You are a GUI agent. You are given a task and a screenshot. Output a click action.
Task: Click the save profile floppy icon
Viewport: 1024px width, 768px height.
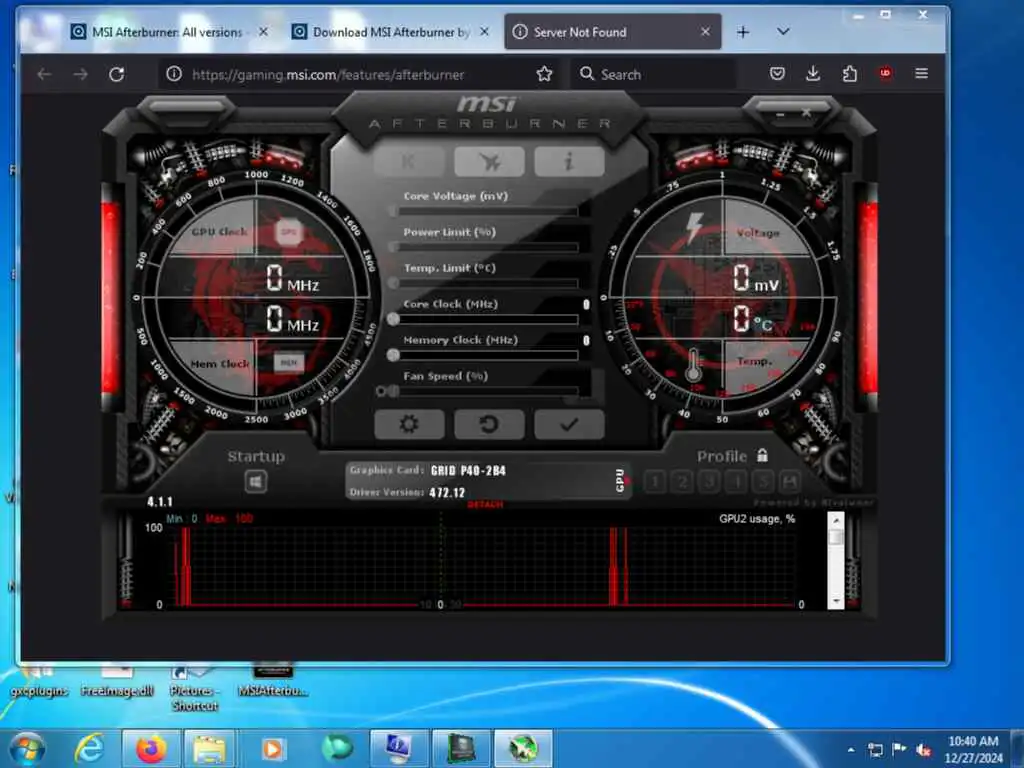790,482
